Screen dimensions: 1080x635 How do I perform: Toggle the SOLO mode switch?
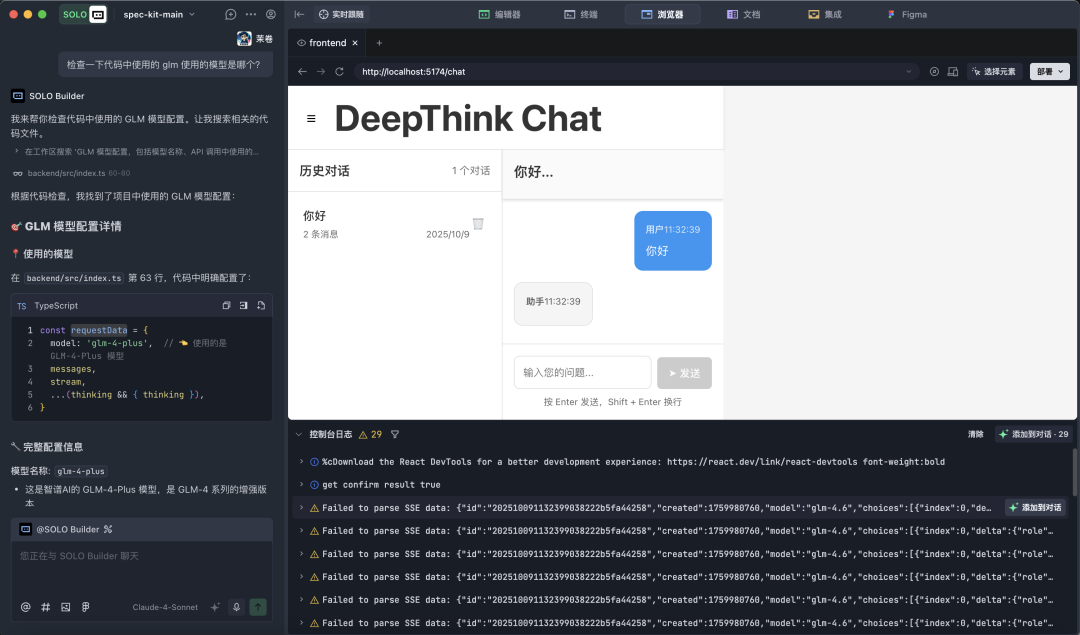click(x=83, y=14)
